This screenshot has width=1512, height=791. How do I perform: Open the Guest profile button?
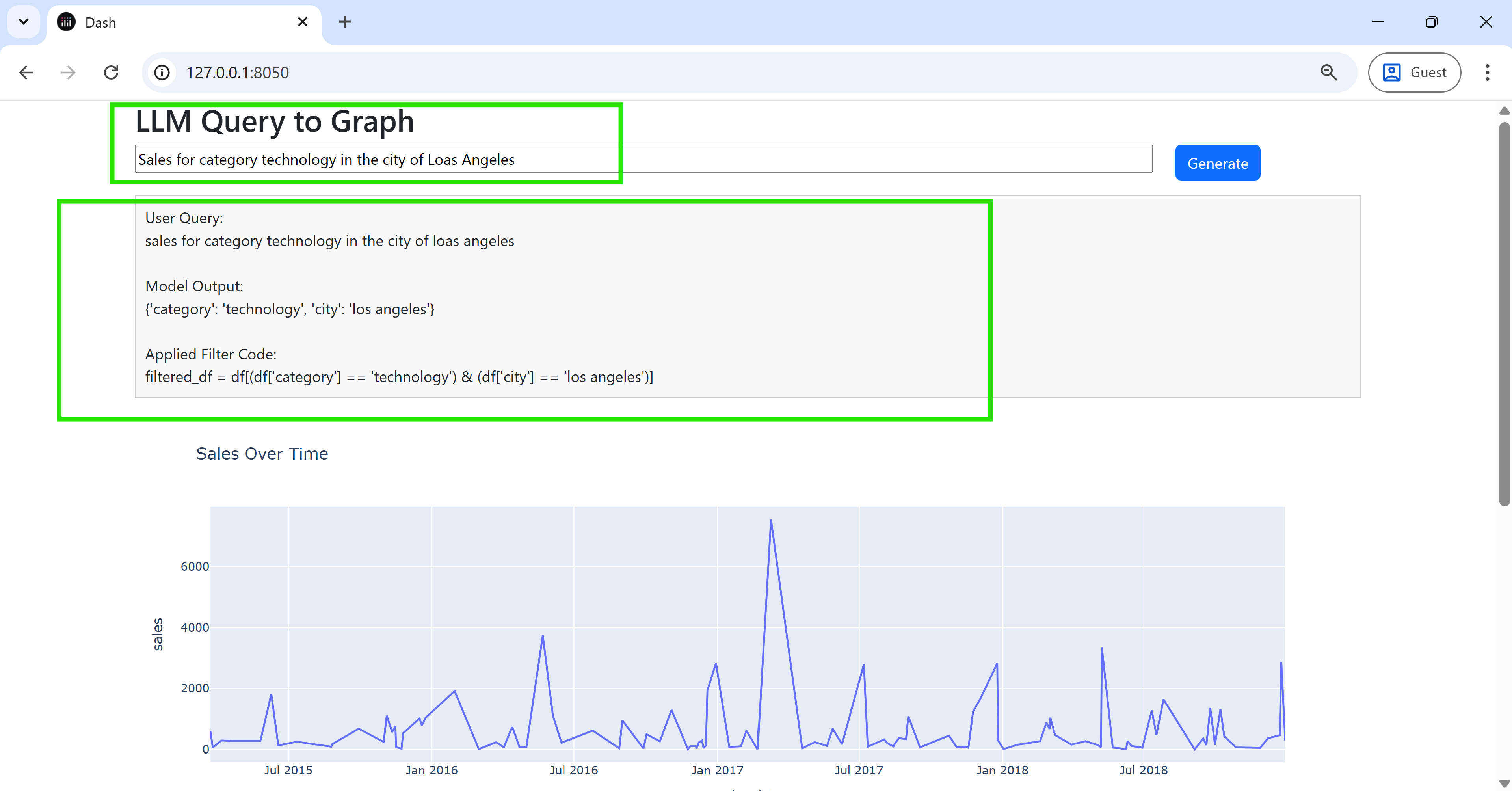(x=1414, y=72)
